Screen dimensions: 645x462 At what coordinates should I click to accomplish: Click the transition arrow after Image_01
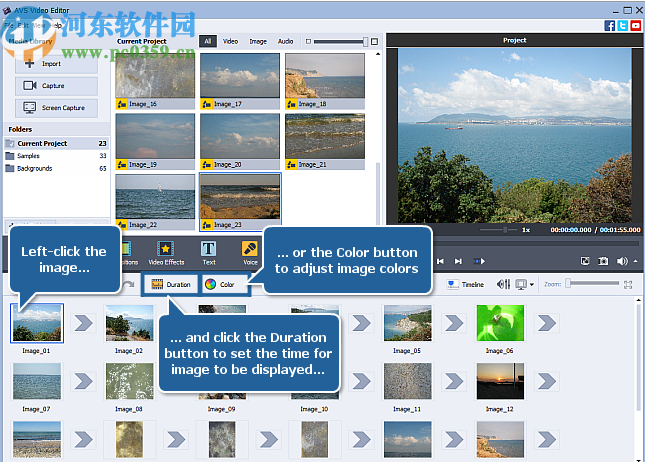[x=84, y=323]
